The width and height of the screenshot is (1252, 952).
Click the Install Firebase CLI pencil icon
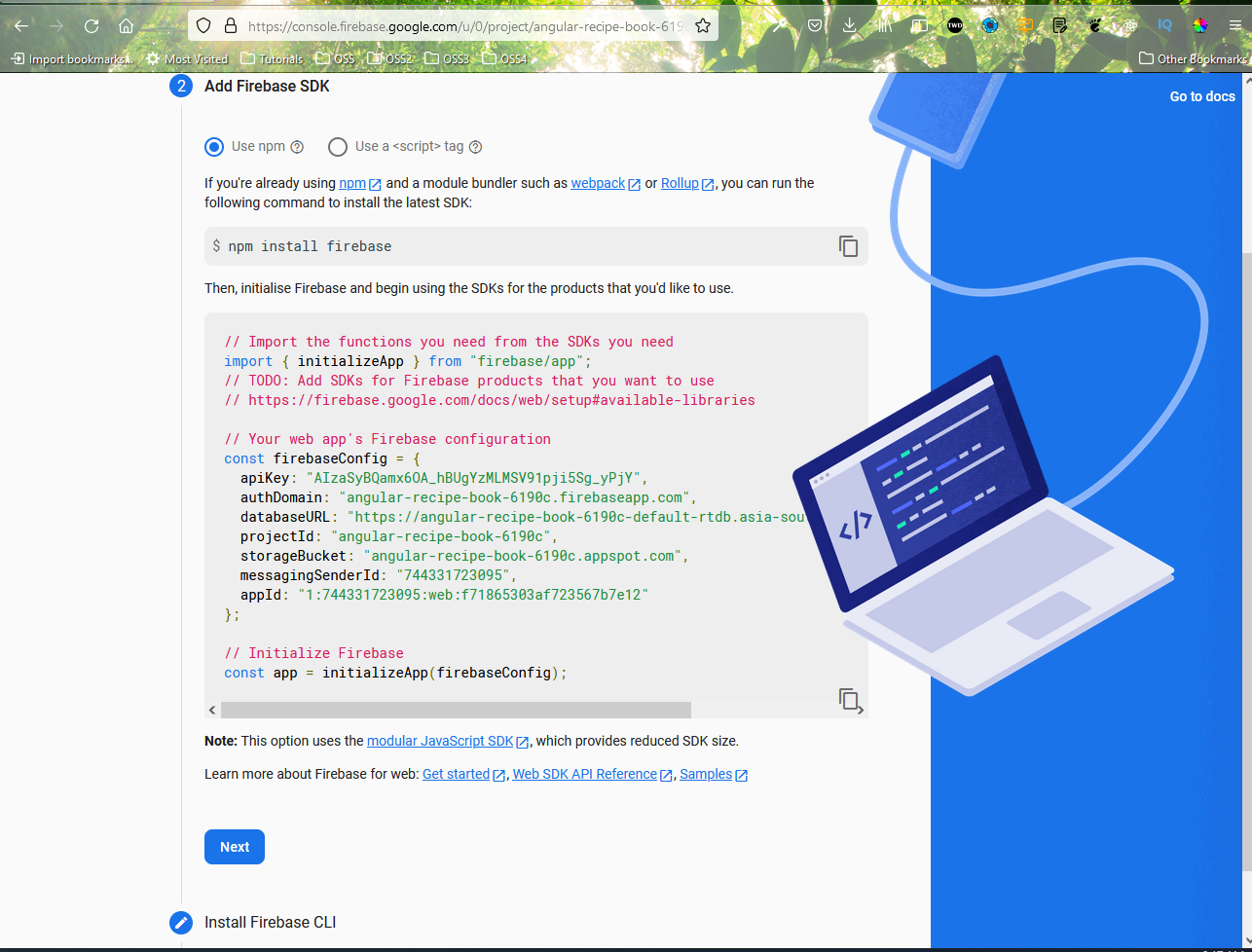coord(181,922)
